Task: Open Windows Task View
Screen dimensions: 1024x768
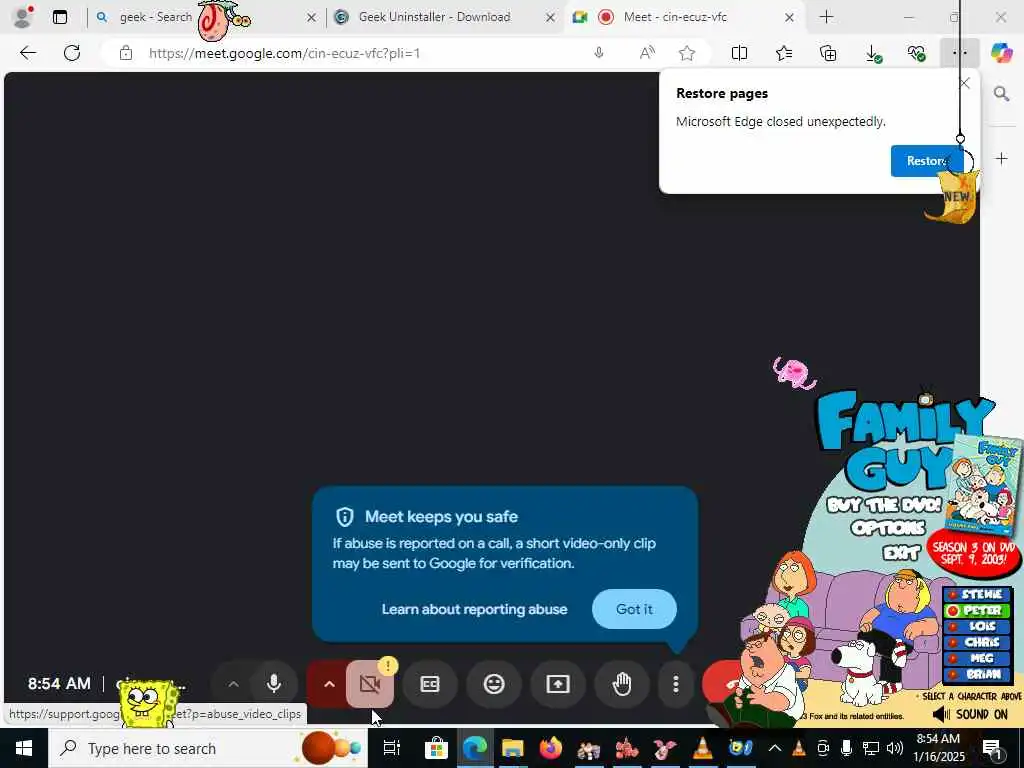Action: click(391, 748)
